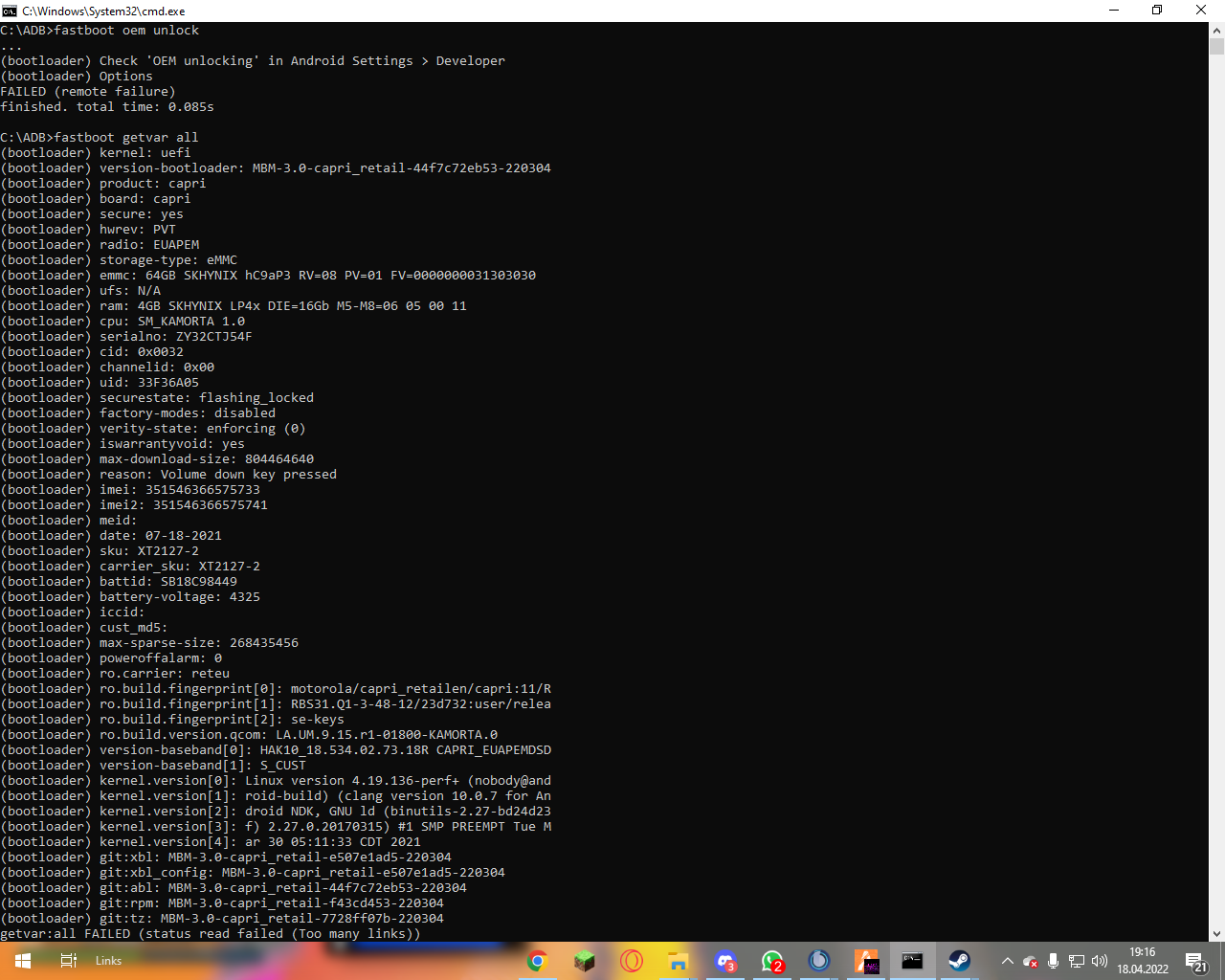This screenshot has width=1225, height=980.
Task: Open the Windows Start menu
Action: [23, 961]
